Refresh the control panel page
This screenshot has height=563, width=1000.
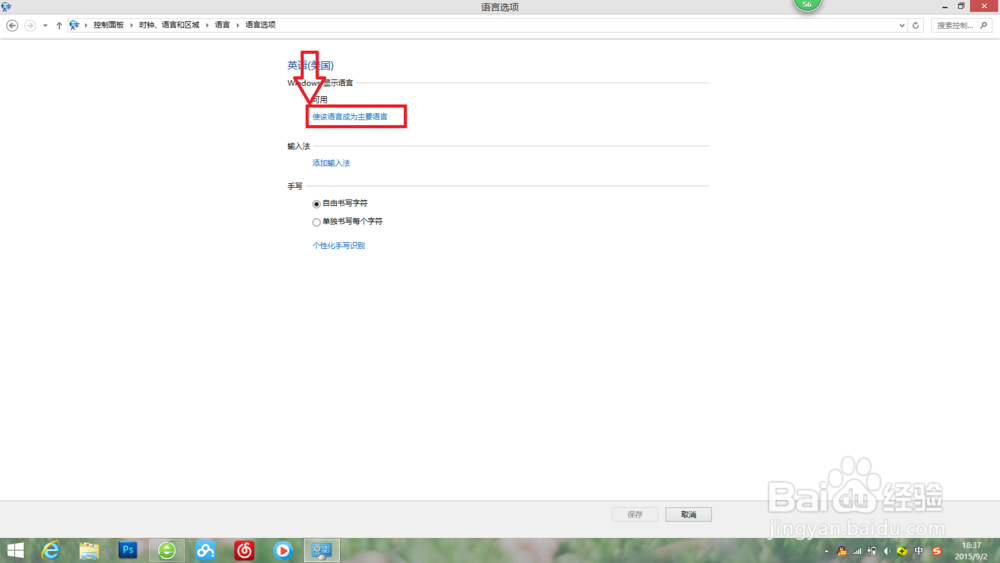pyautogui.click(x=916, y=26)
